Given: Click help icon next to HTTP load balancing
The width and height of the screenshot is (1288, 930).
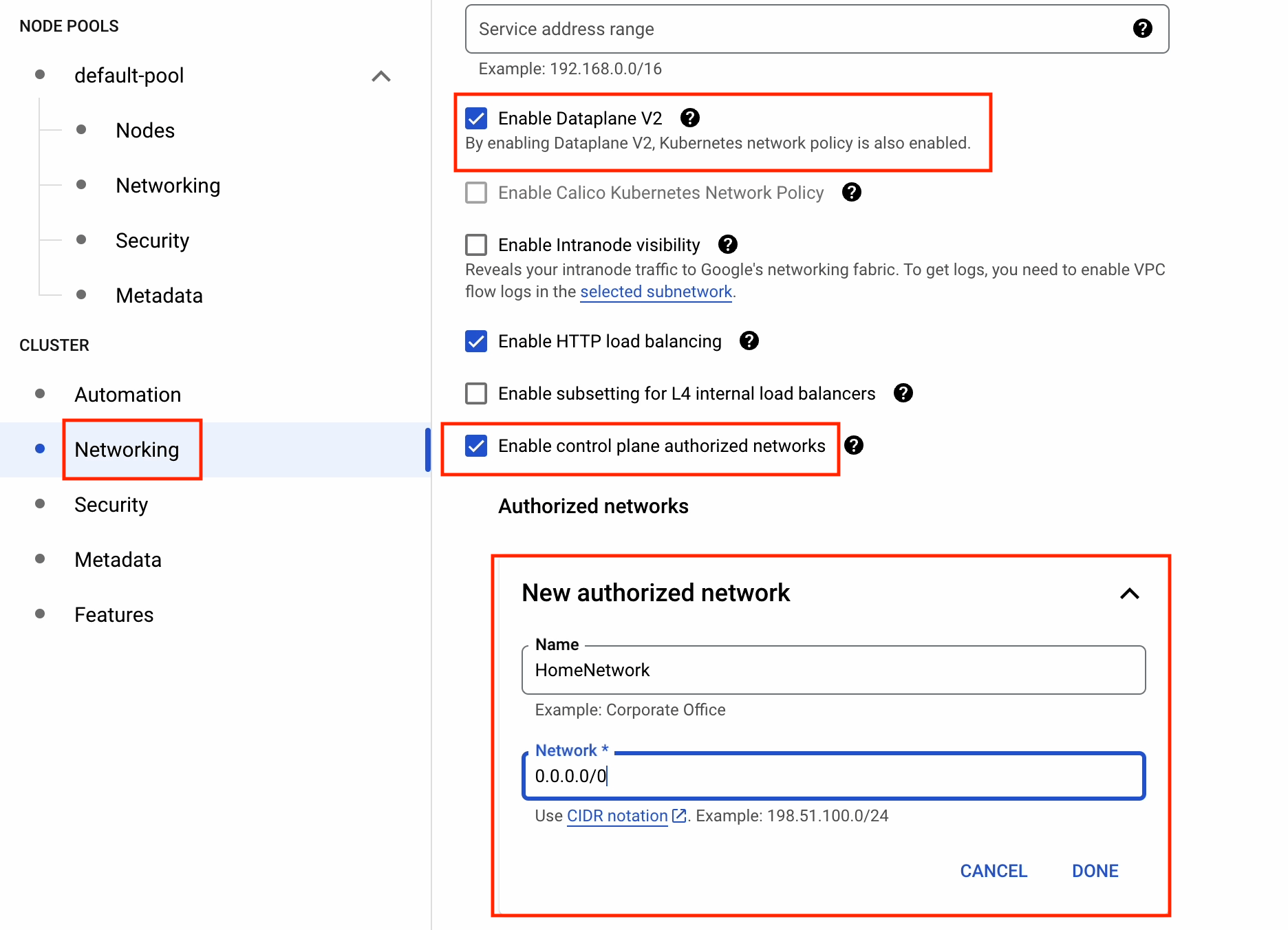Looking at the screenshot, I should [x=749, y=341].
